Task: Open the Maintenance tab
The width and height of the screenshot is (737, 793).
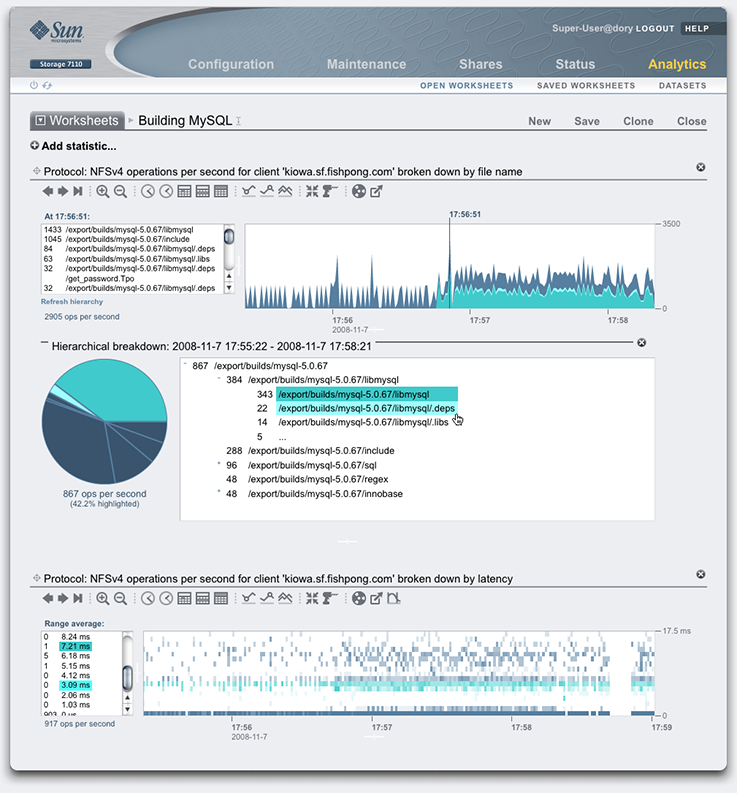Action: pyautogui.click(x=366, y=64)
